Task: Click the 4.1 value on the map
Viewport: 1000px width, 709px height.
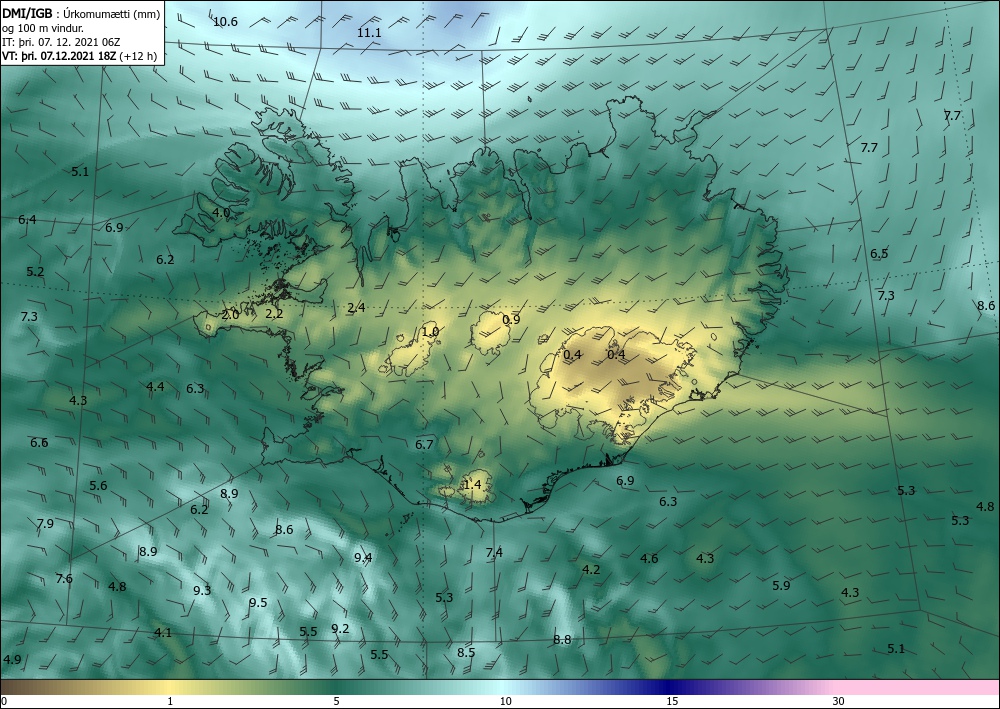Action: tap(163, 632)
